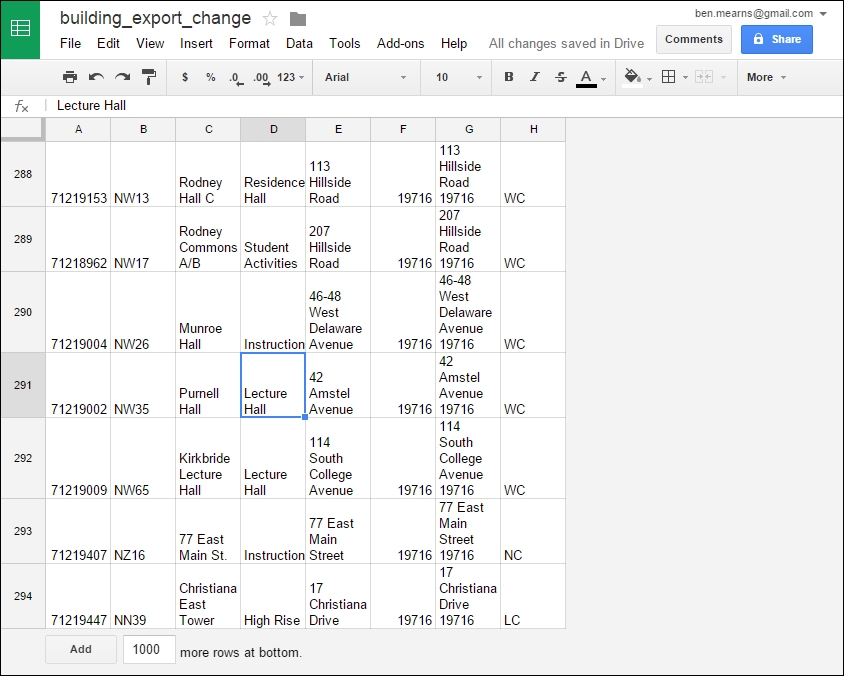Open the text color picker
This screenshot has width=844, height=676.
[x=589, y=76]
